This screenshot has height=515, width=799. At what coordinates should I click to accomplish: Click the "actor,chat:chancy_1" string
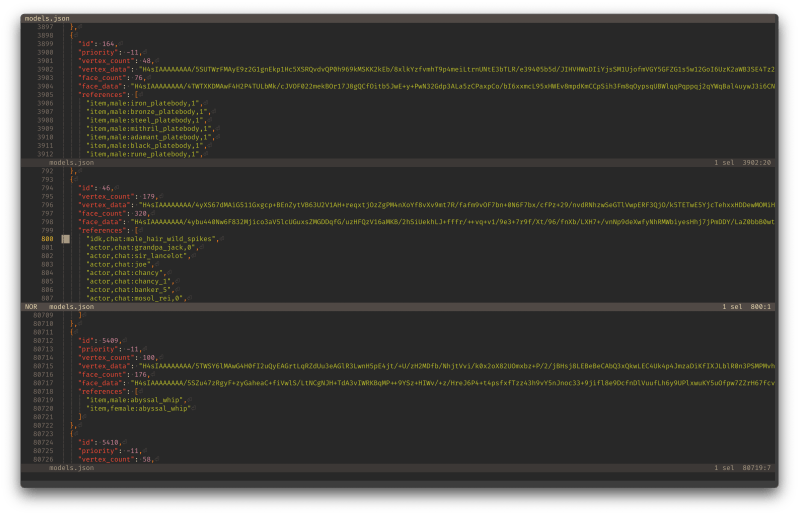point(130,281)
